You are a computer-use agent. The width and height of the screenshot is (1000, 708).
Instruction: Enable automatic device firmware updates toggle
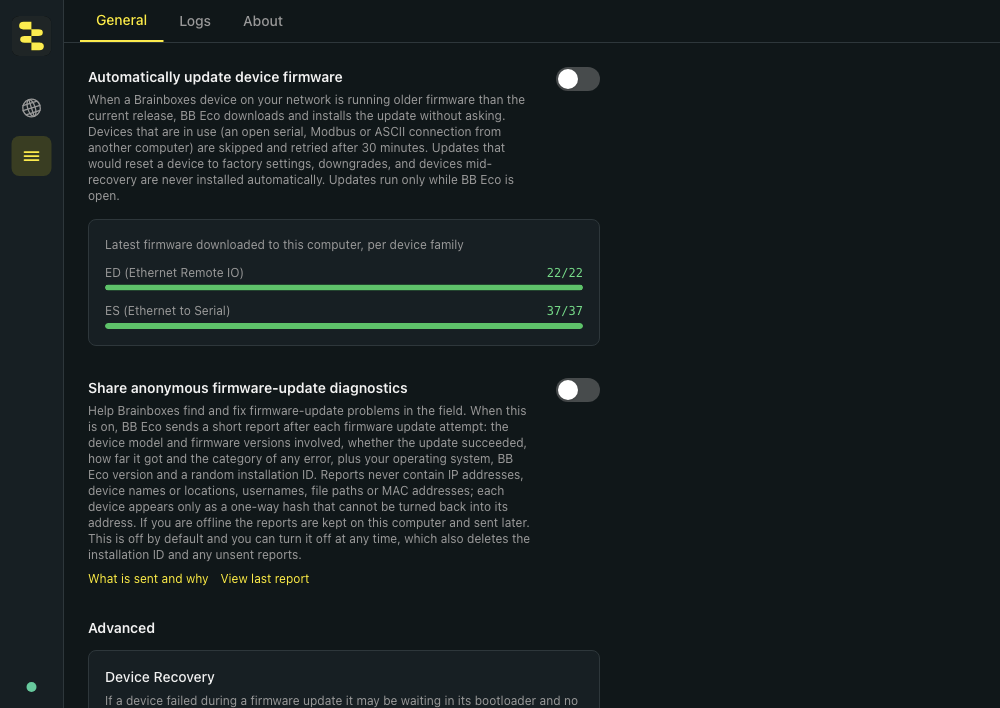coord(578,79)
